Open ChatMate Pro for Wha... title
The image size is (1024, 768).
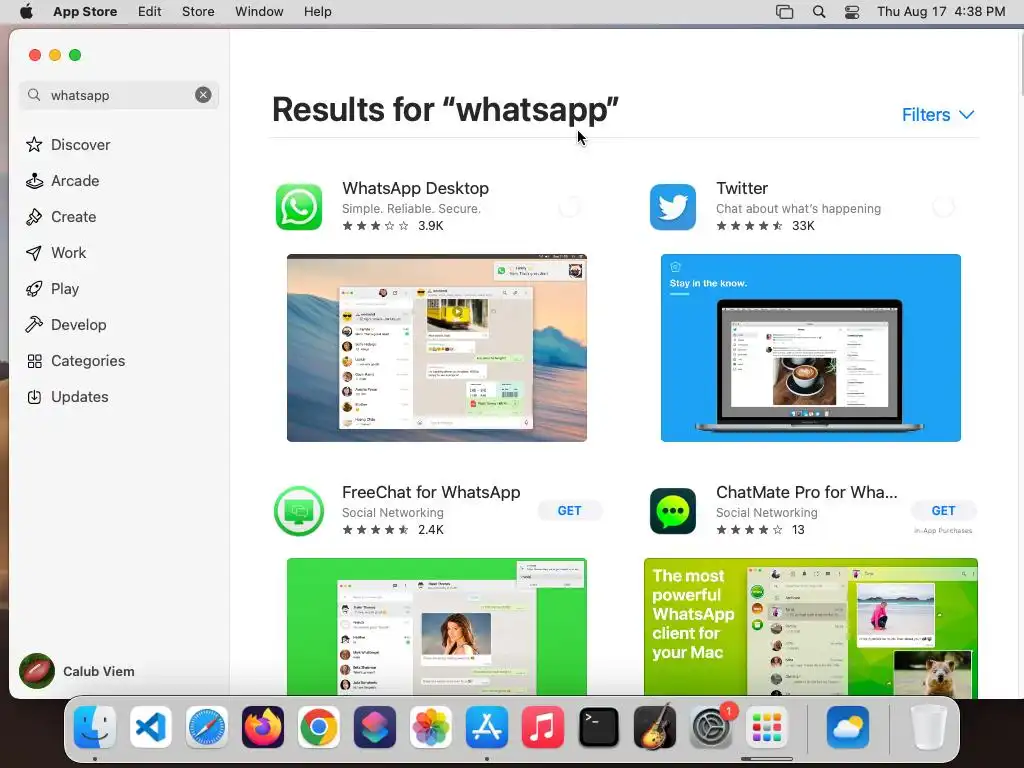807,492
